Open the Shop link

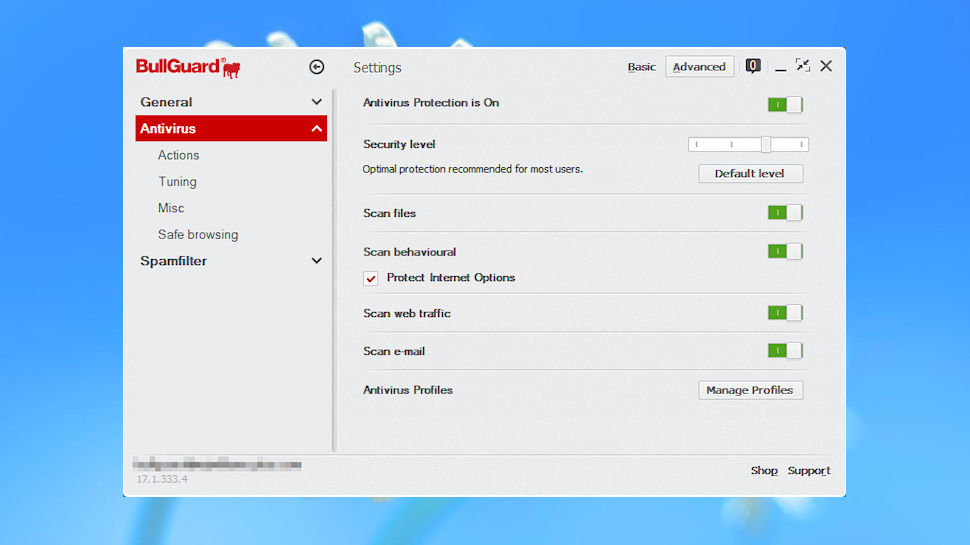[764, 471]
